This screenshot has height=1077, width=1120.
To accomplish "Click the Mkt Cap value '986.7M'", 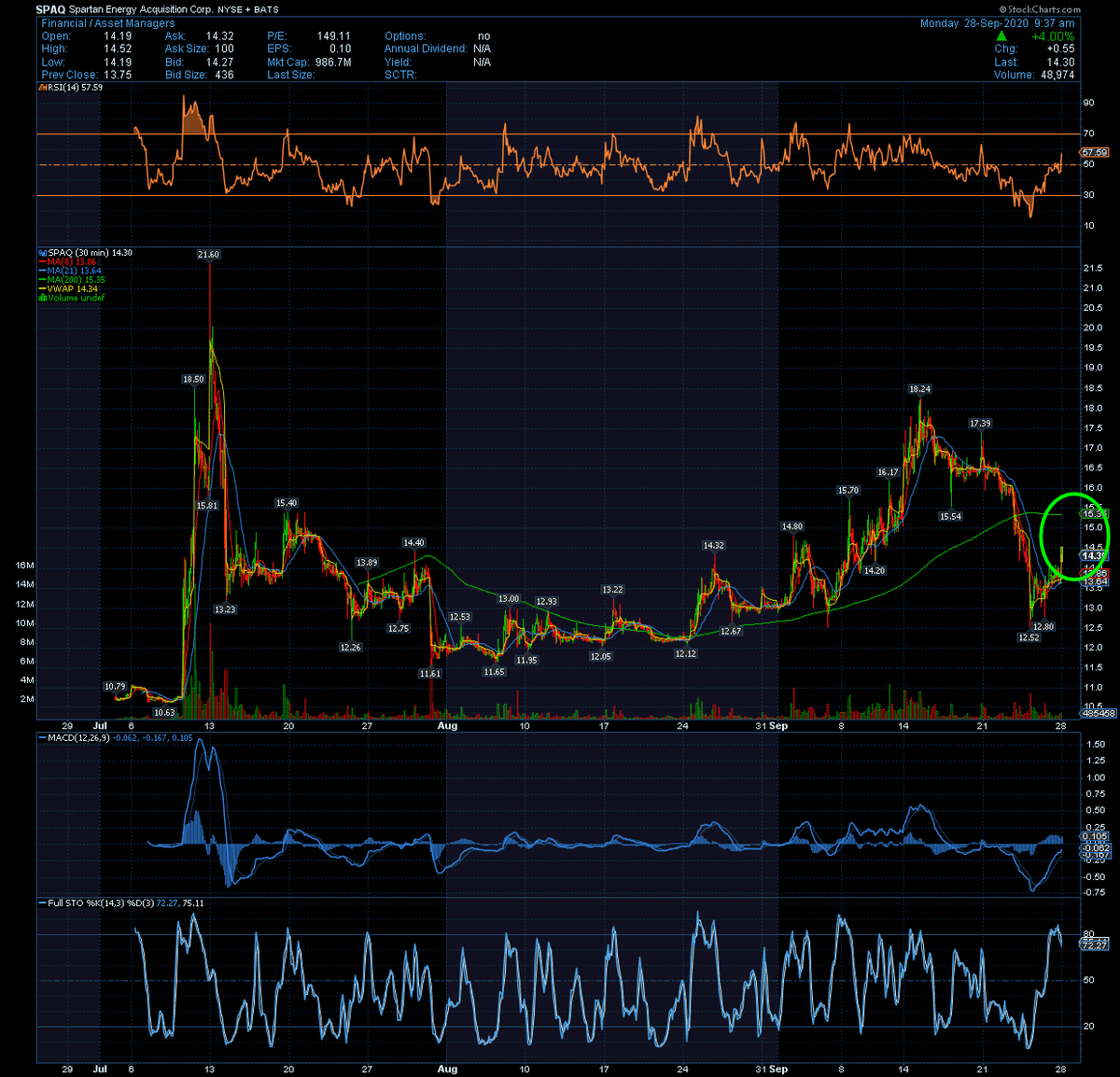I will 332,62.
